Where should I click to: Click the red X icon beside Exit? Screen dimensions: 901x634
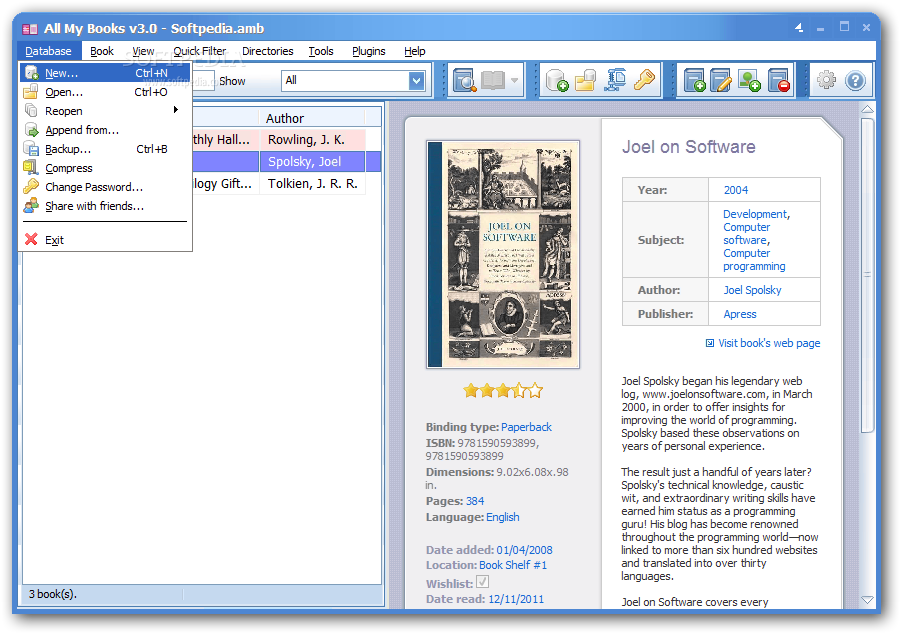pyautogui.click(x=31, y=239)
